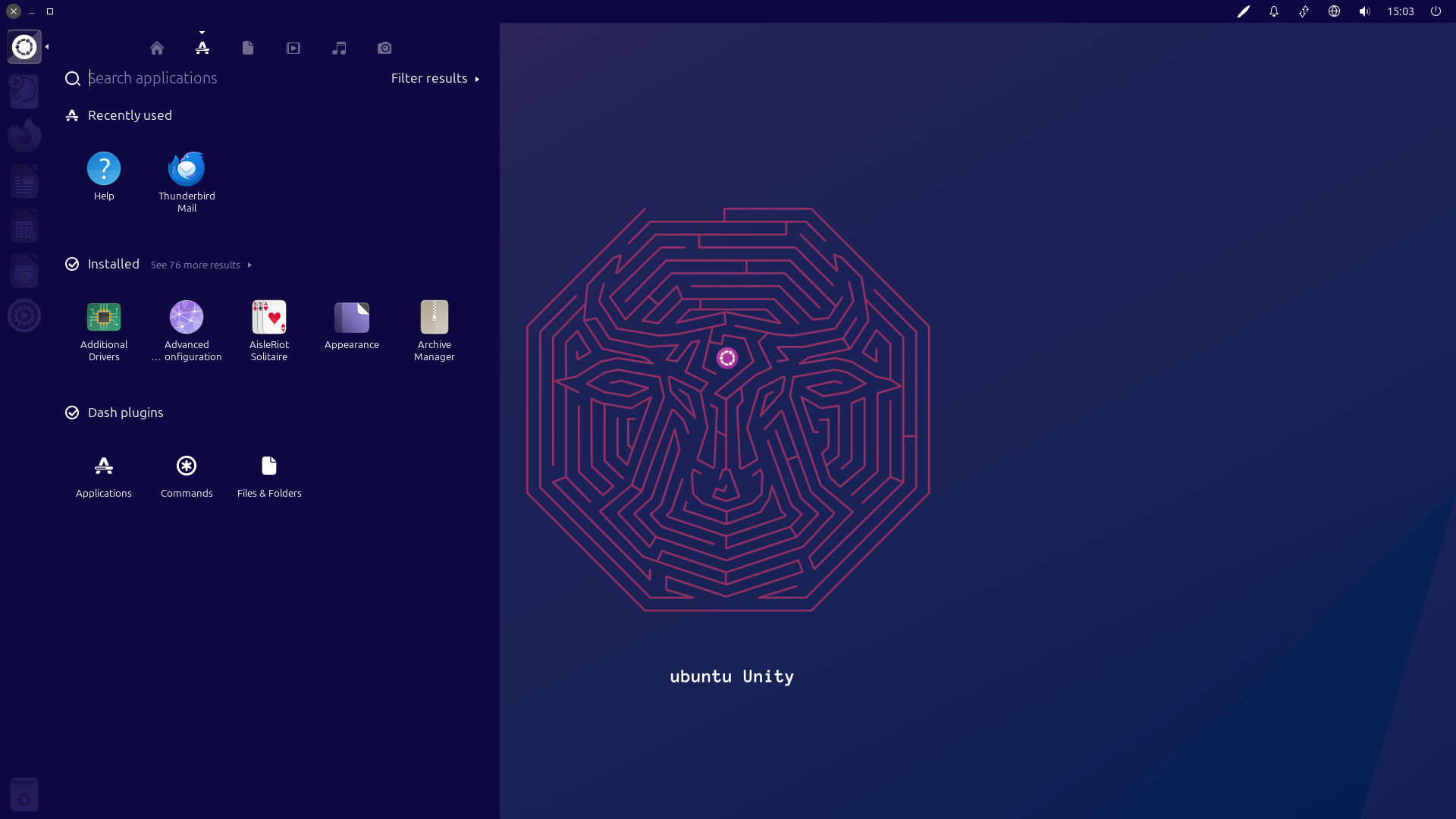The width and height of the screenshot is (1456, 819).
Task: Open the globe indicator in the panel
Action: point(1334,11)
